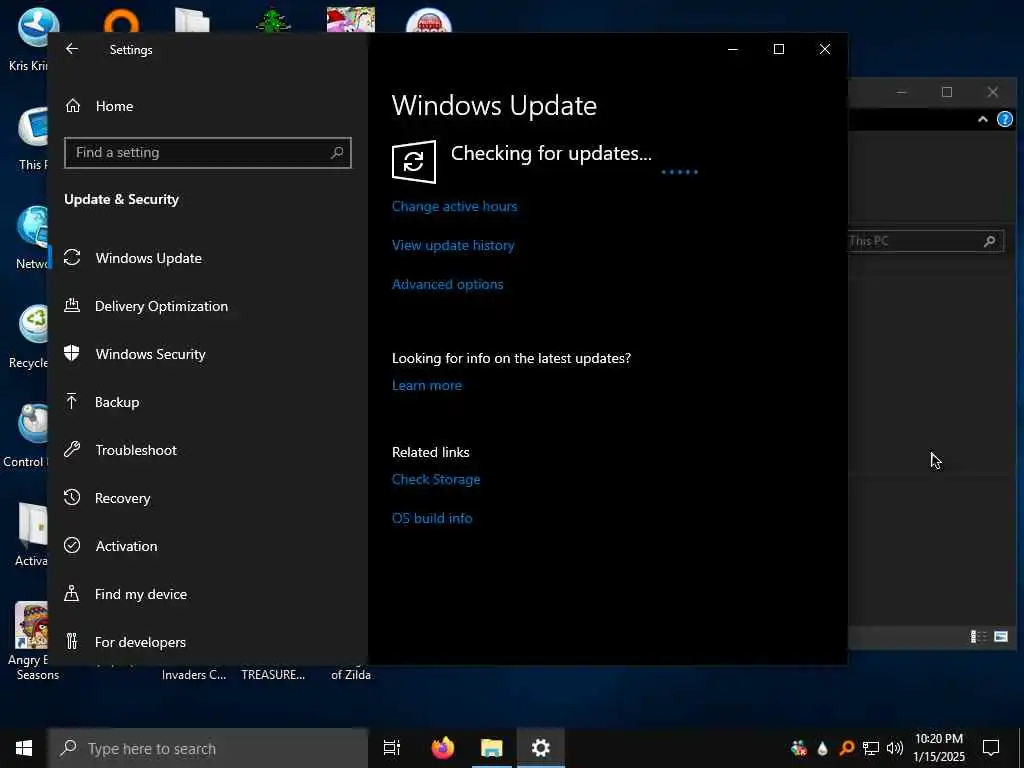Open the OS build info link
This screenshot has width=1024, height=768.
coord(432,519)
